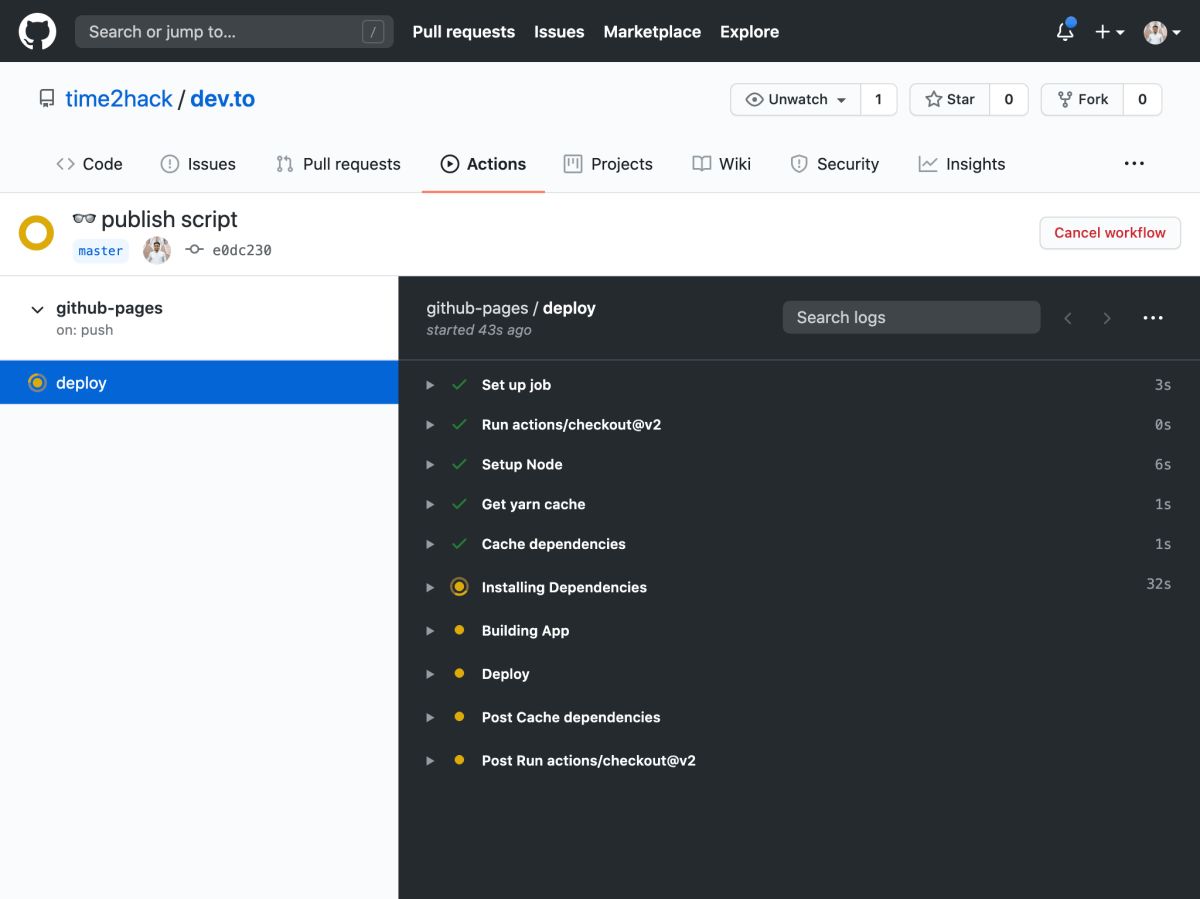View the forks count beside Fork
The width and height of the screenshot is (1200, 899).
tap(1142, 99)
